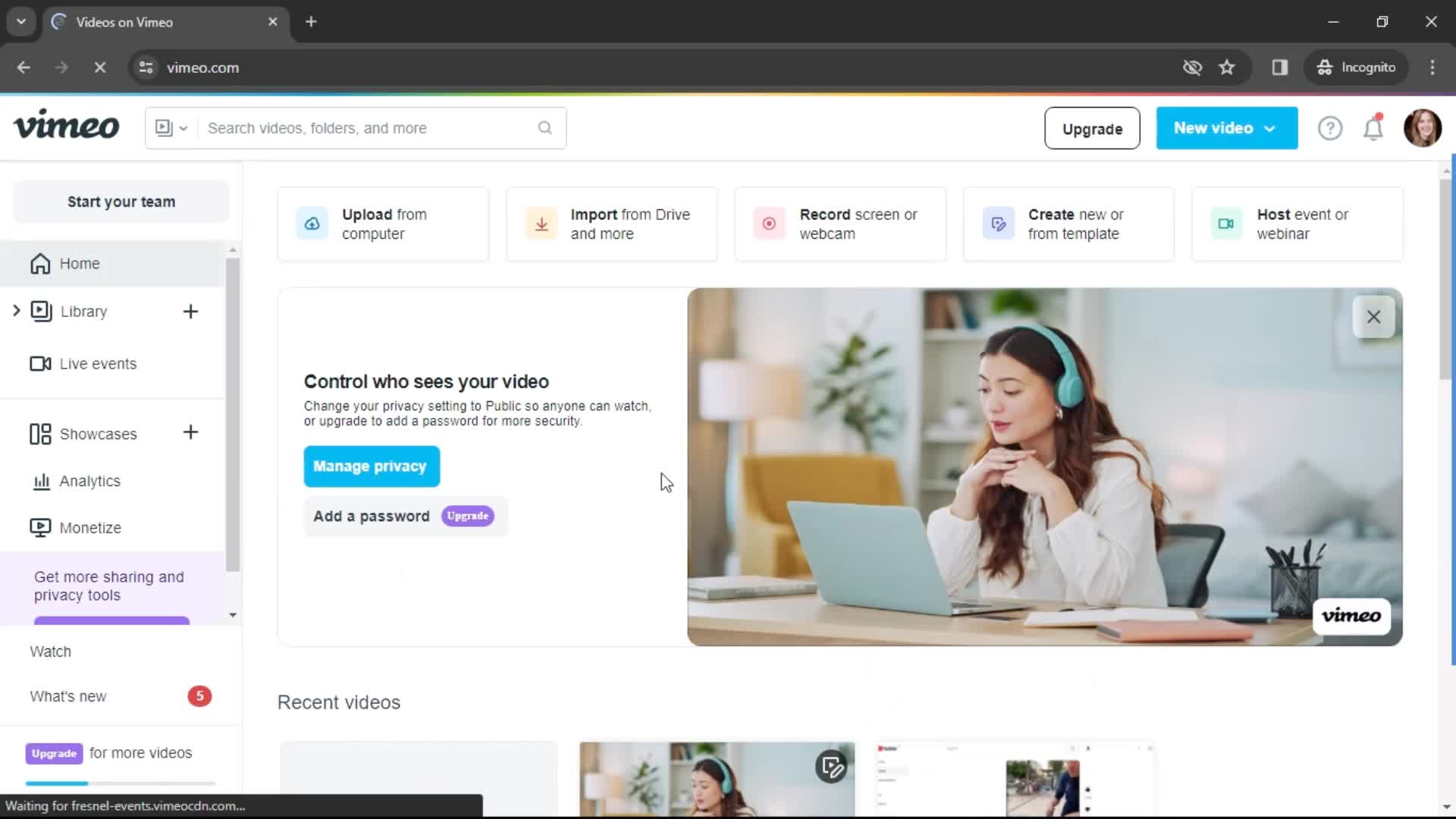Click the host event or webinar icon
Screen dimensions: 1456x819
pos(1225,223)
